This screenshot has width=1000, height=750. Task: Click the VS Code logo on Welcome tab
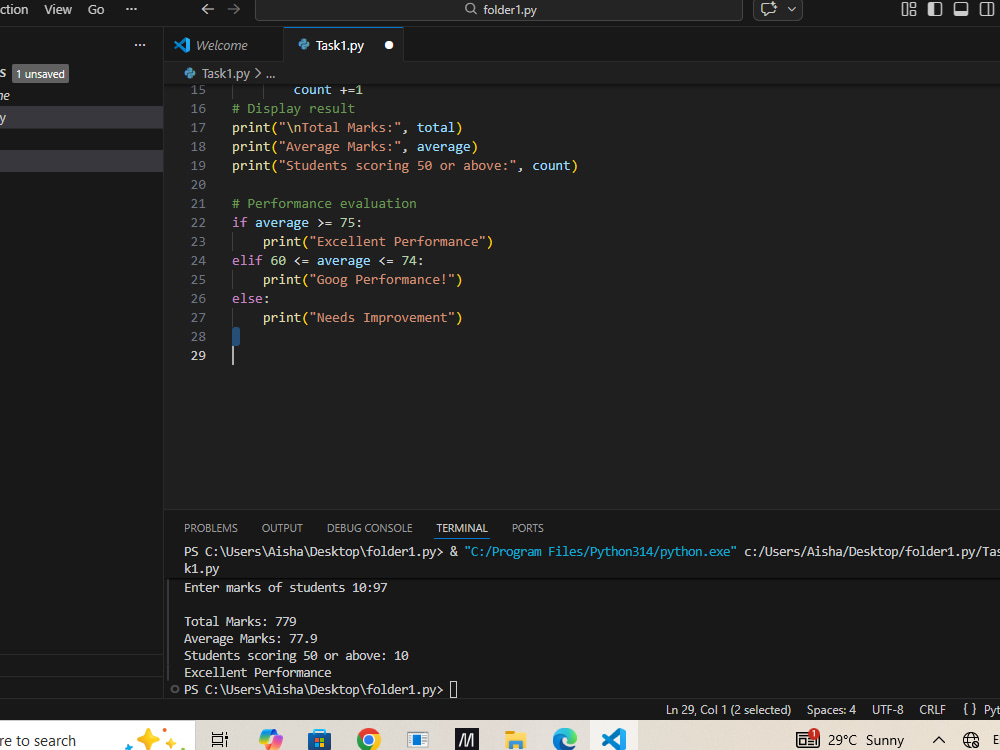tap(182, 45)
